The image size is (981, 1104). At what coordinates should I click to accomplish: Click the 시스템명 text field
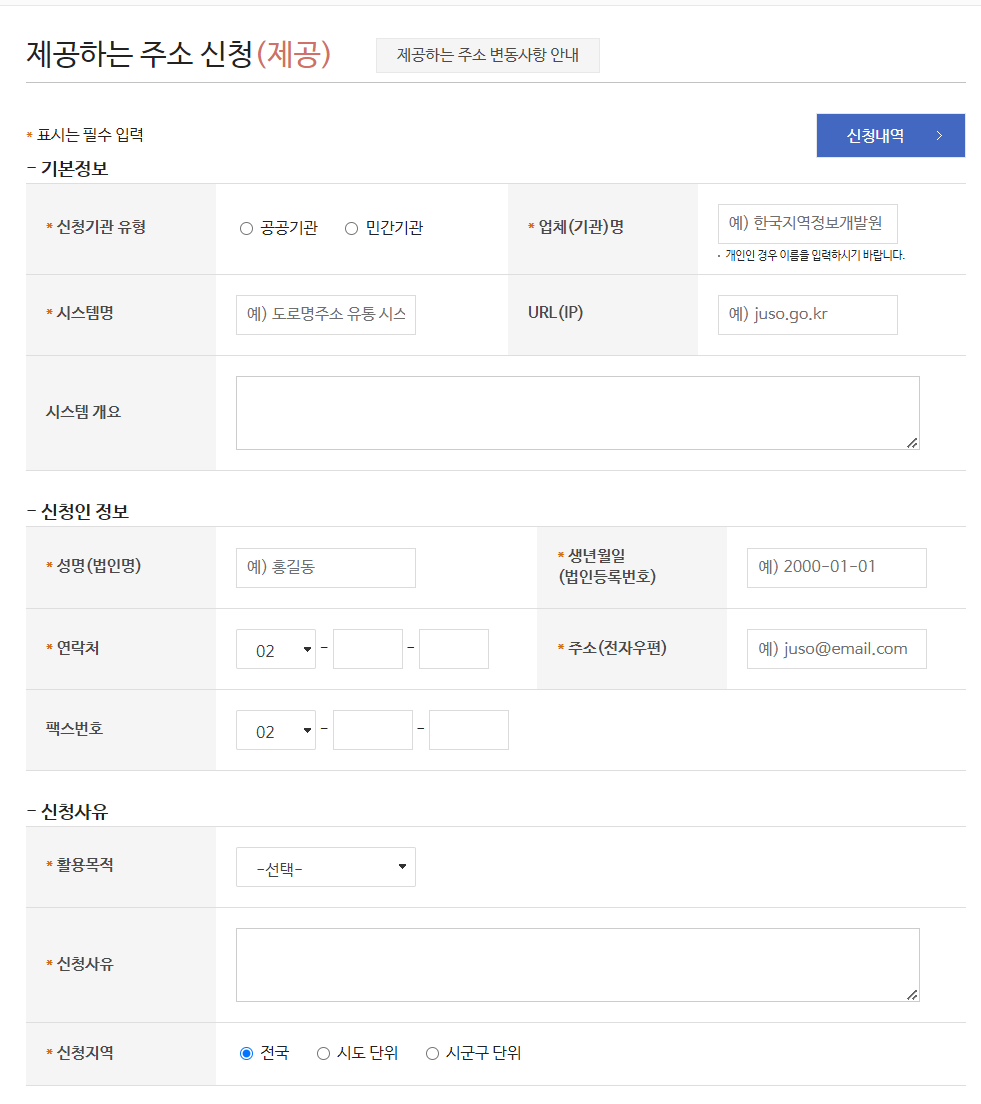pyautogui.click(x=326, y=315)
